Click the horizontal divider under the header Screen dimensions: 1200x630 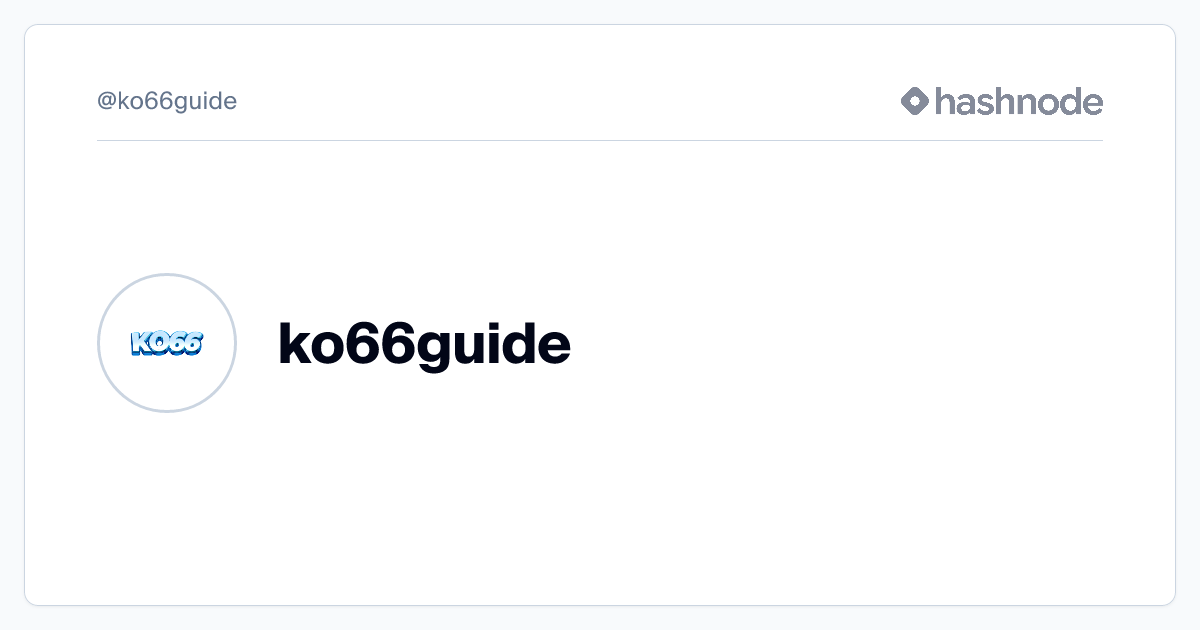(x=600, y=141)
